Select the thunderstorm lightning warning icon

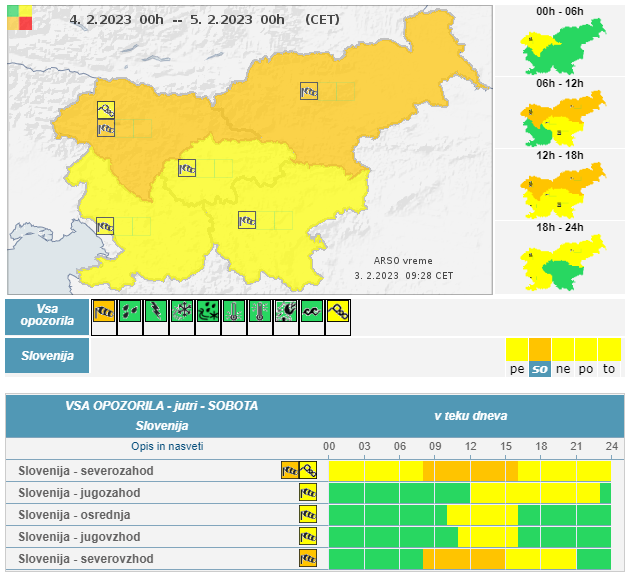coord(156,311)
